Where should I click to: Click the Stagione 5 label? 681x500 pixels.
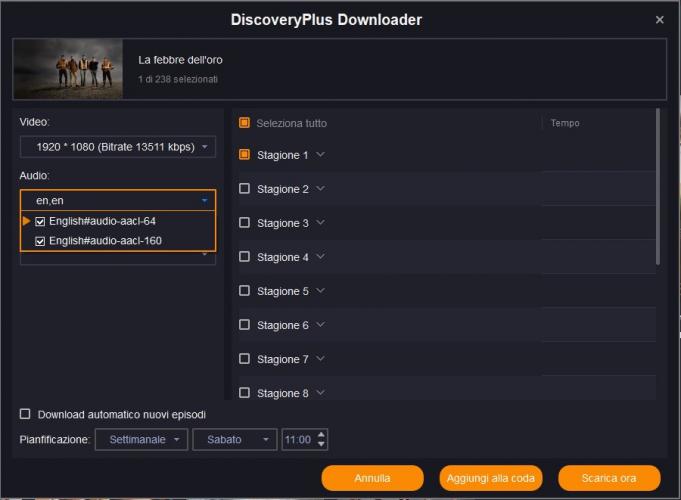283,291
